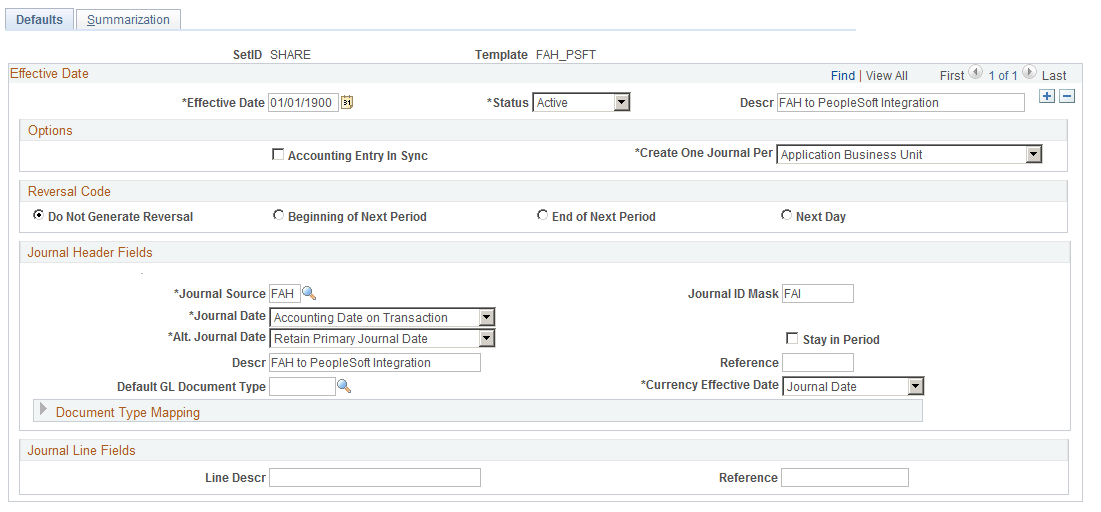The height and width of the screenshot is (512, 1101).
Task: Click the Line Descr field
Action: (x=375, y=478)
